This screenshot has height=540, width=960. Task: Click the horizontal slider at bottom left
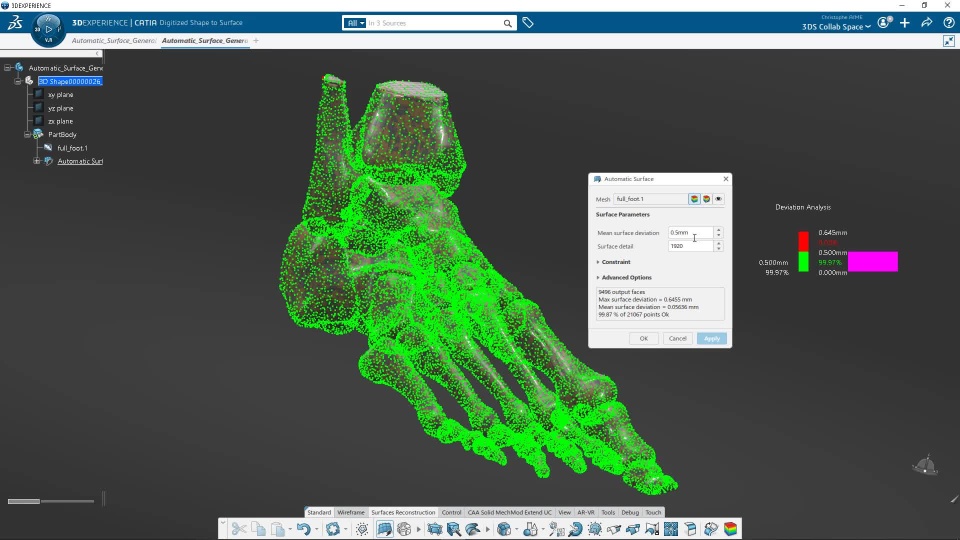point(51,501)
